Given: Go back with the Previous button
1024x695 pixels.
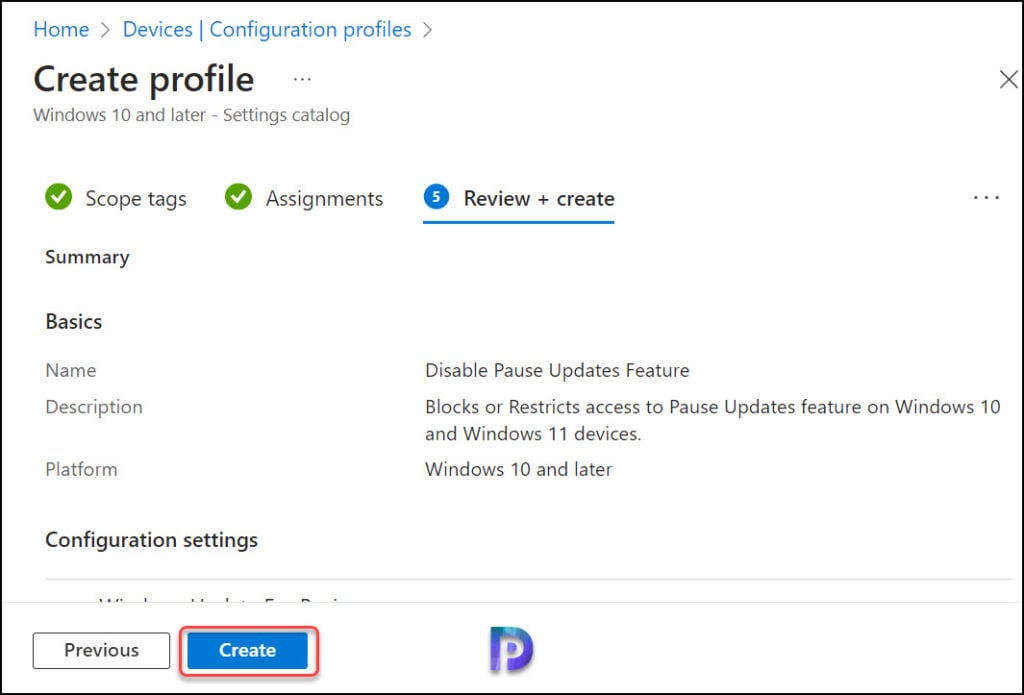Looking at the screenshot, I should [x=101, y=650].
